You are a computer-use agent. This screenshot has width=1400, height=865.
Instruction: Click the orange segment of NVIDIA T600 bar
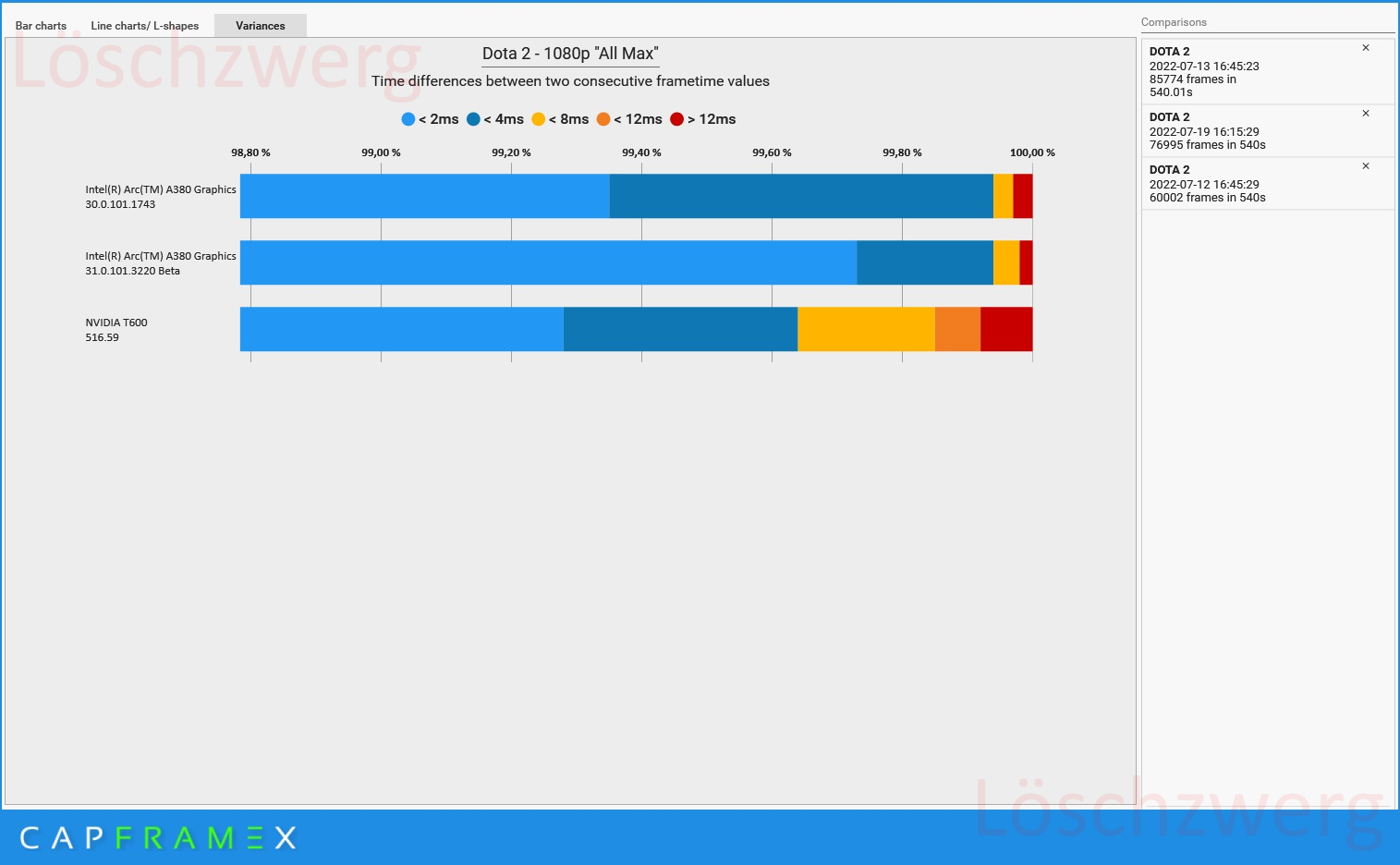(x=957, y=329)
